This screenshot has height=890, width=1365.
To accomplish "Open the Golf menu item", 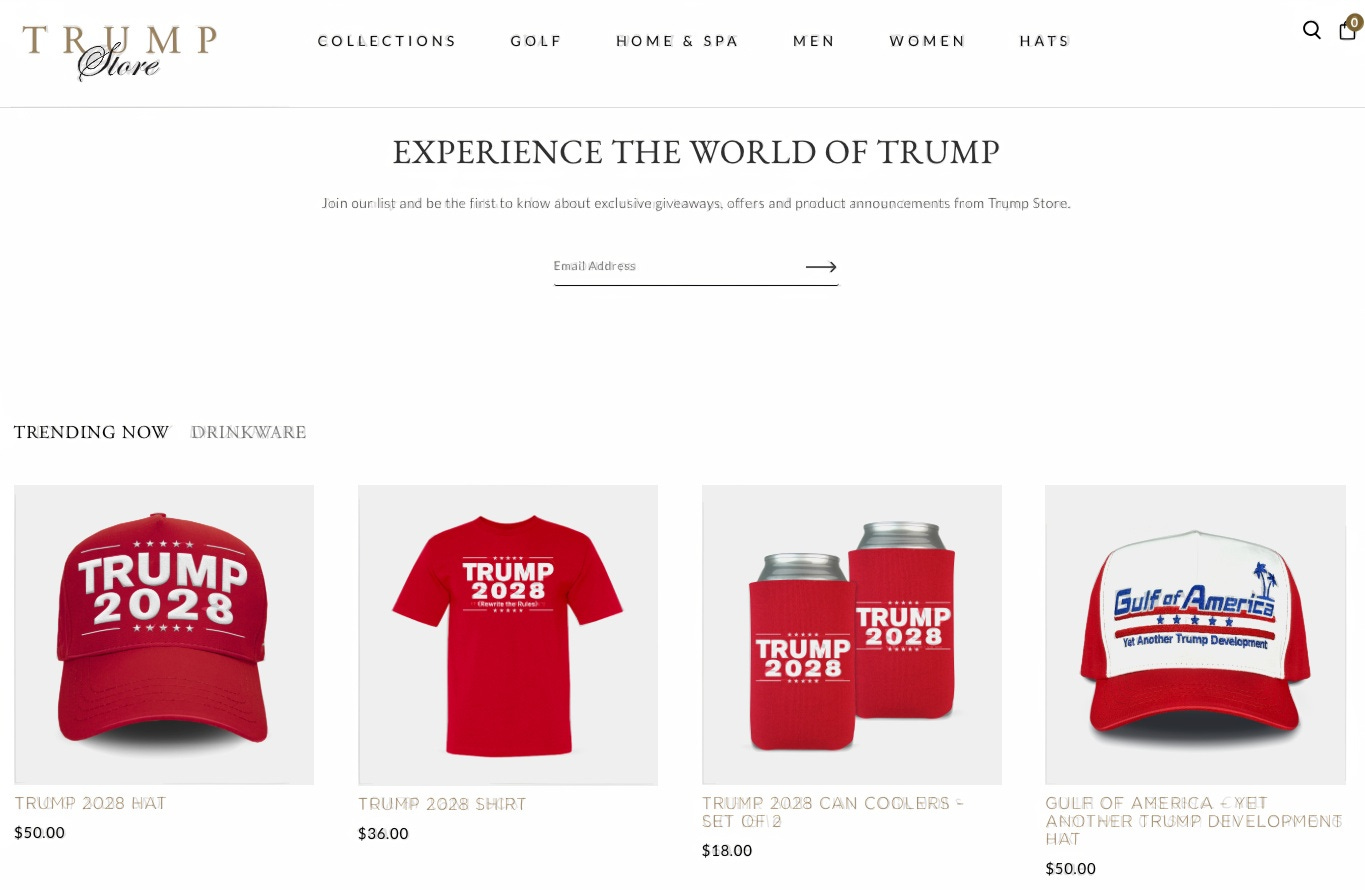I will click(x=536, y=41).
